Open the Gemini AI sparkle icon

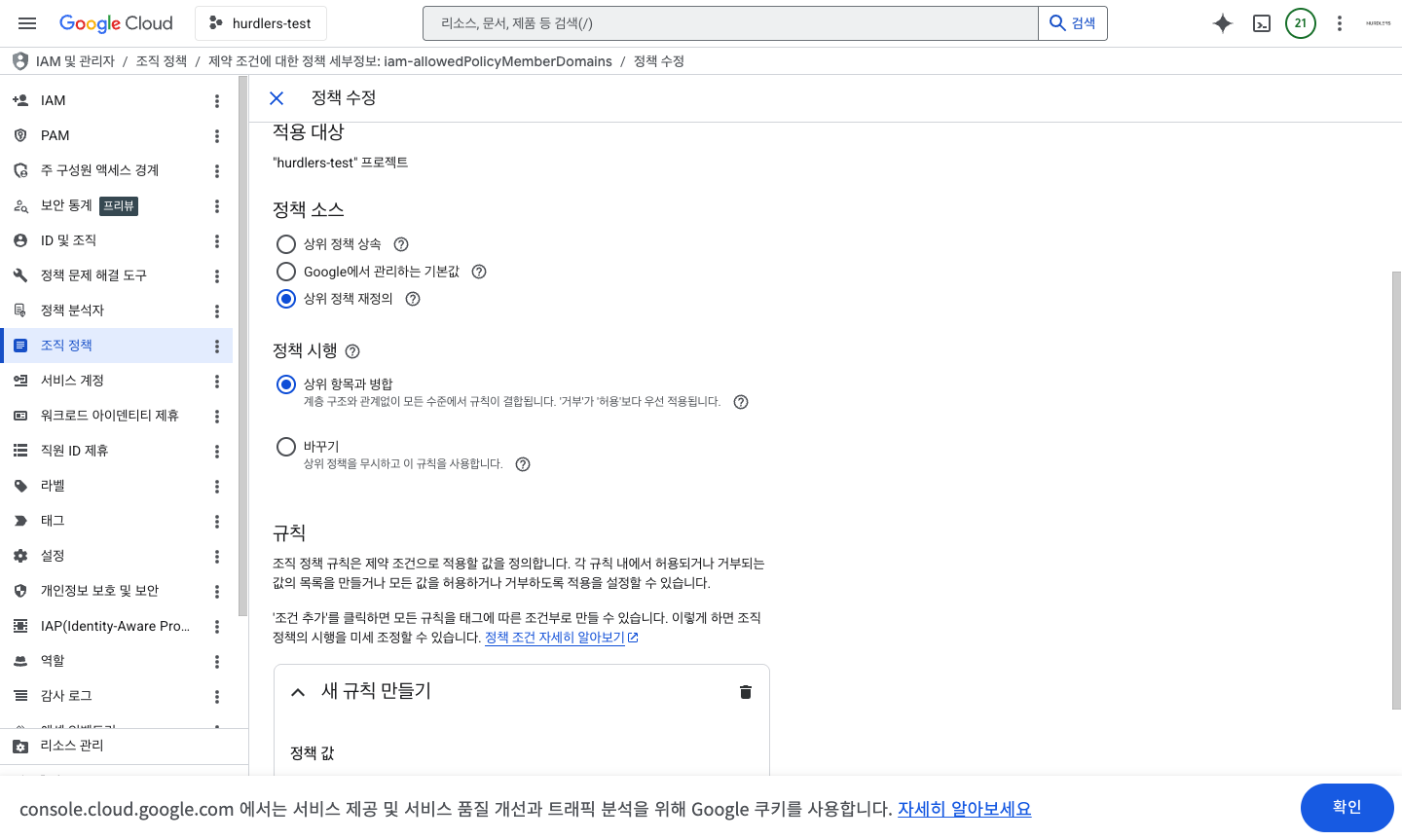pos(1223,23)
